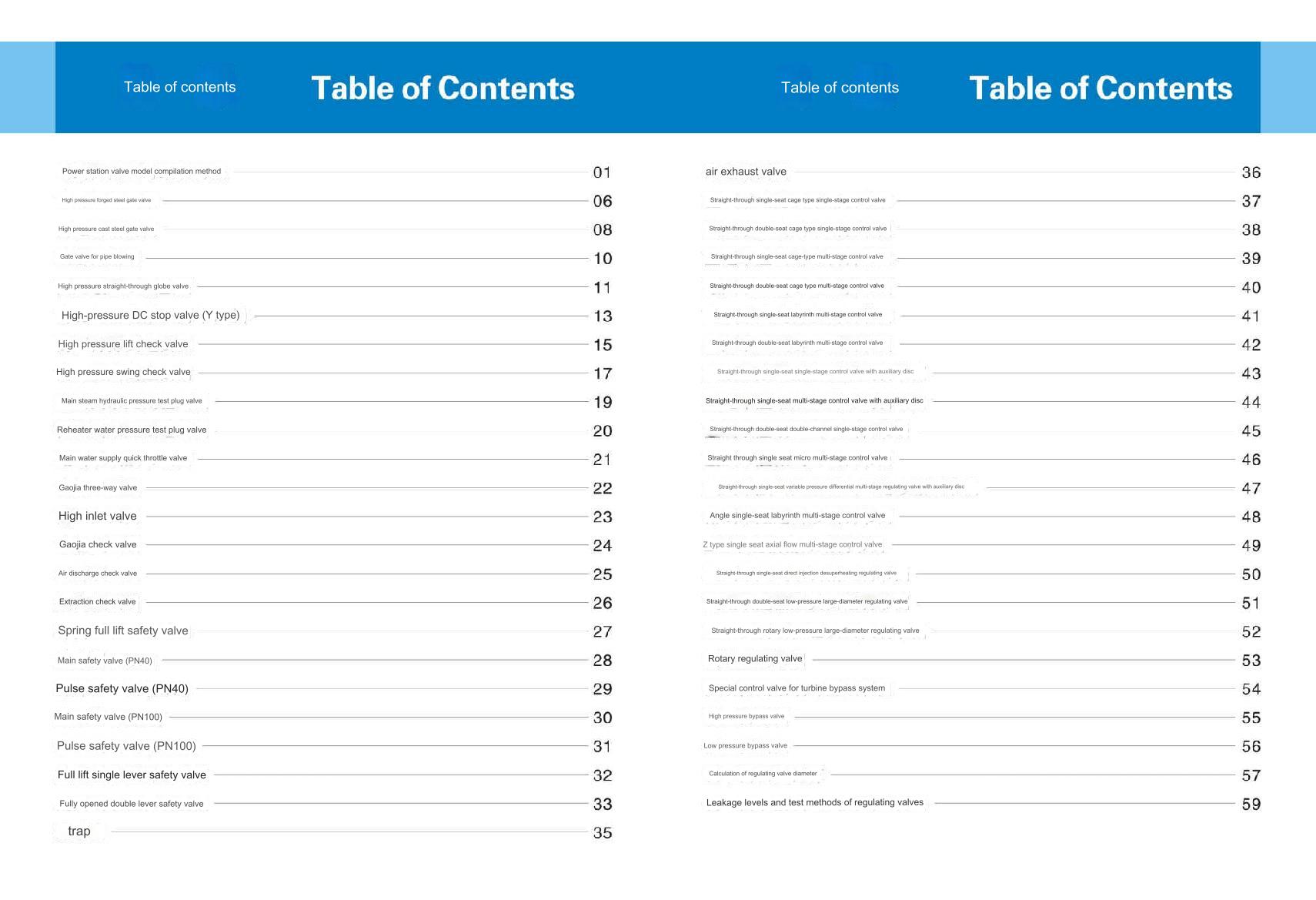Open 'Power station valve model compilation method' entry
The image size is (1316, 900).
142,172
